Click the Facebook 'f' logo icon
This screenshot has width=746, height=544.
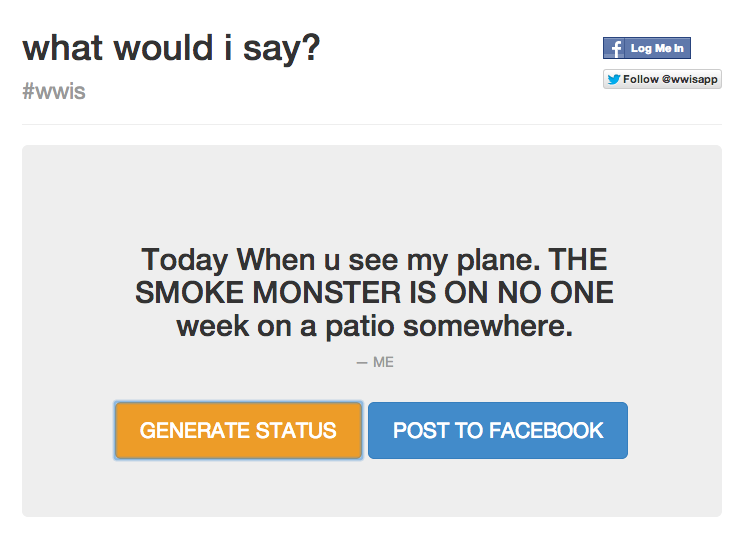pos(614,48)
